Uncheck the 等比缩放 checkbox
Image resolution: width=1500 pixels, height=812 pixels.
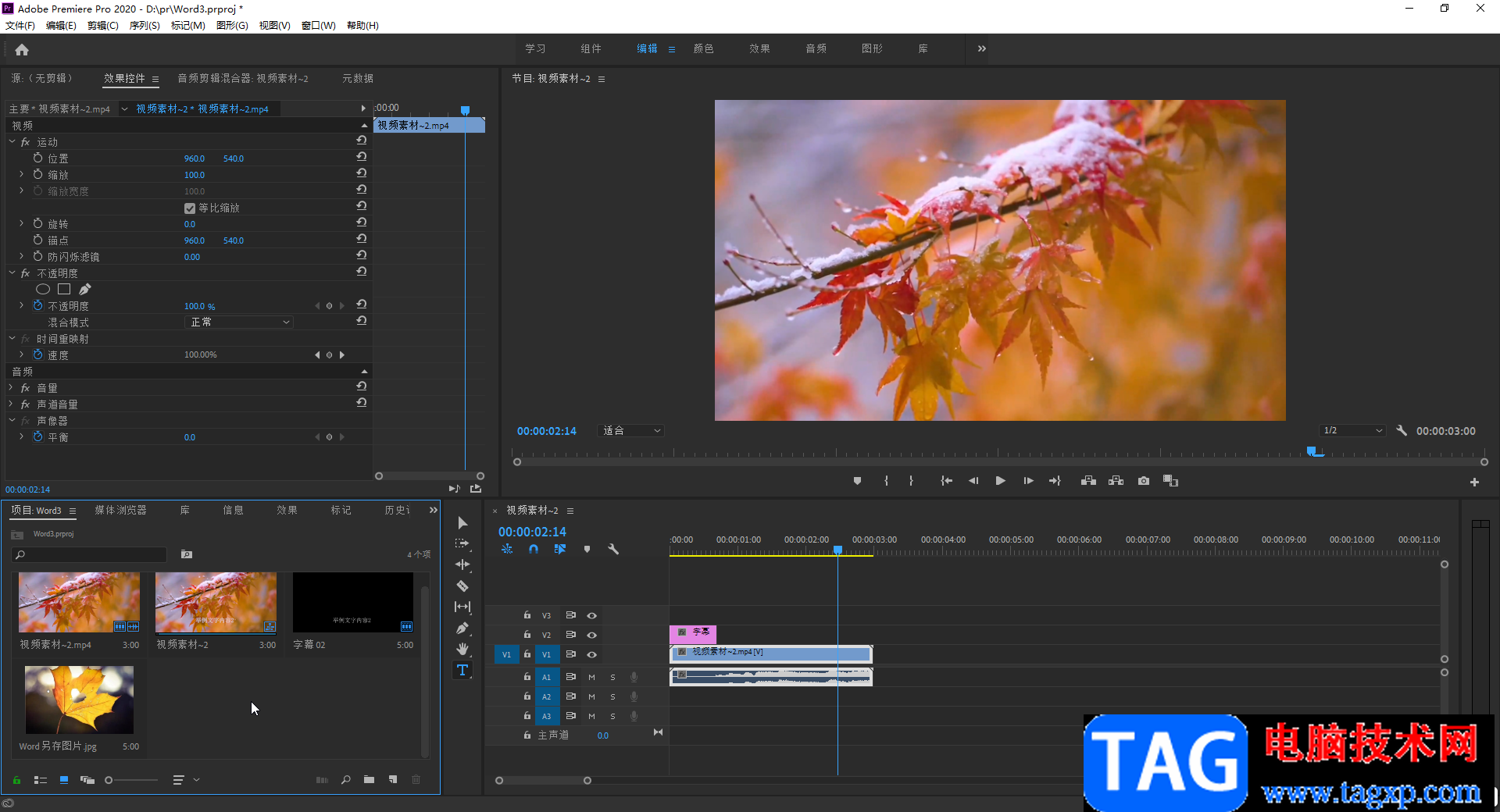pyautogui.click(x=190, y=208)
